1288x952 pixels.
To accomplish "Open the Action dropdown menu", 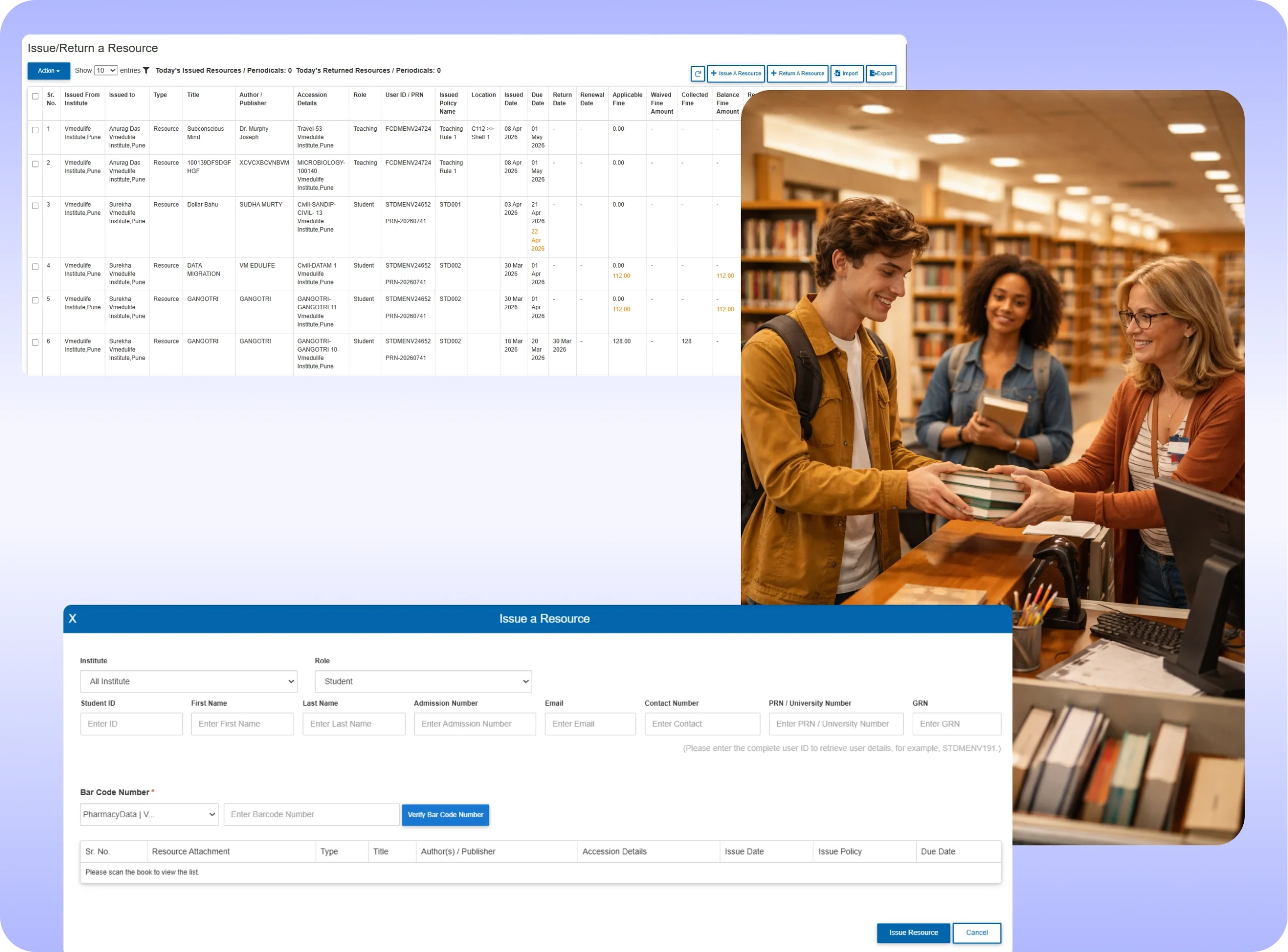I will pos(49,71).
